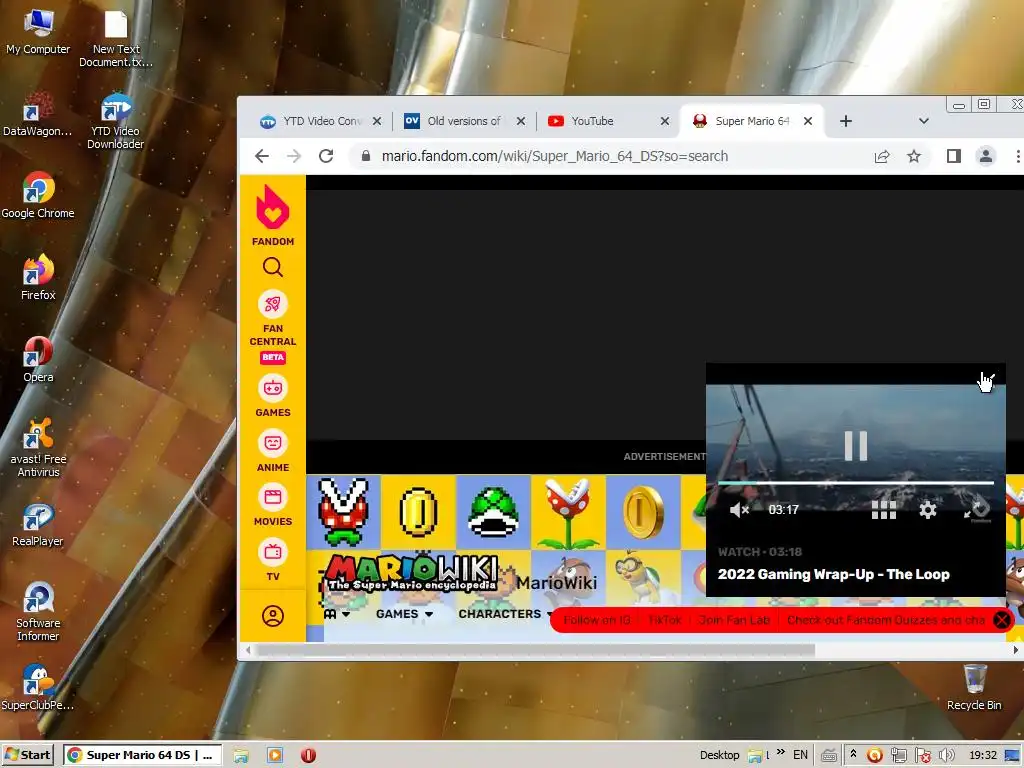
Task: Open user profile icon in Fandom sidebar
Action: pos(273,616)
